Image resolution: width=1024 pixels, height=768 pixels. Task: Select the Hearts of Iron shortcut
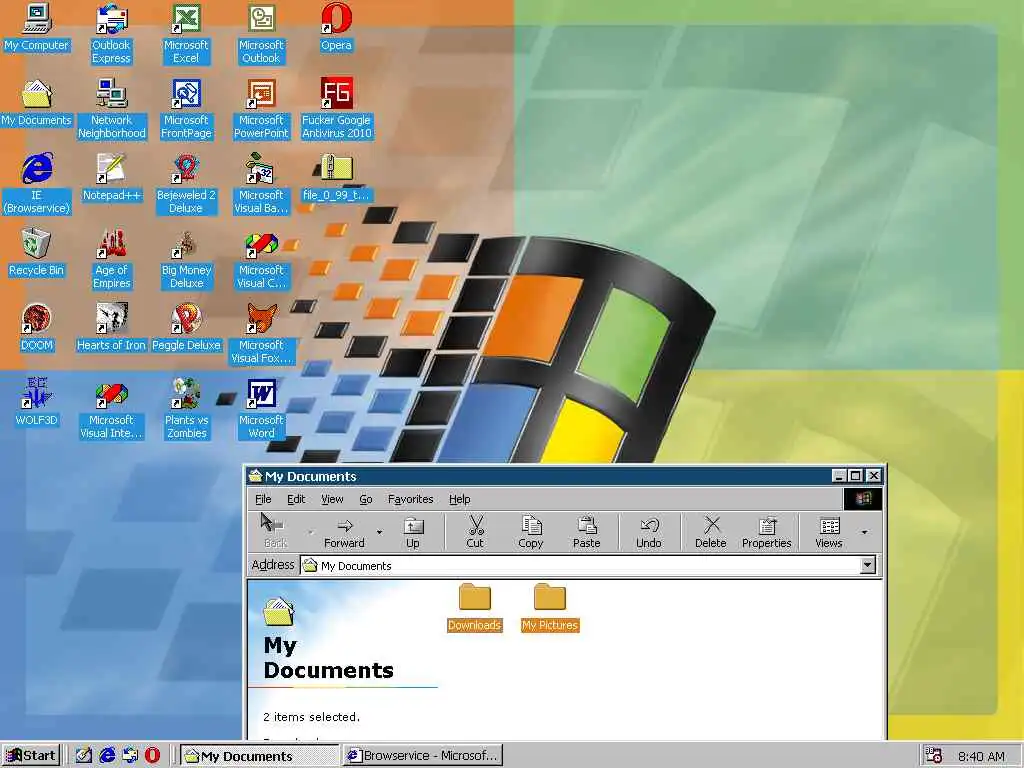tap(112, 328)
